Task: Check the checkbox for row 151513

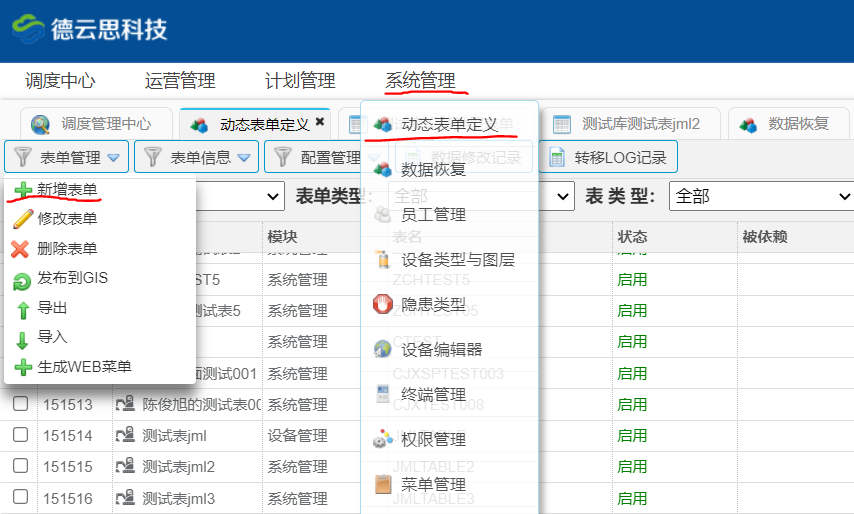Action: coord(20,405)
